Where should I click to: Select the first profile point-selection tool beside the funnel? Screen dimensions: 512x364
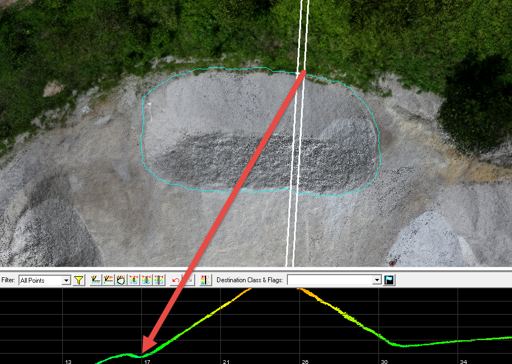click(x=95, y=280)
